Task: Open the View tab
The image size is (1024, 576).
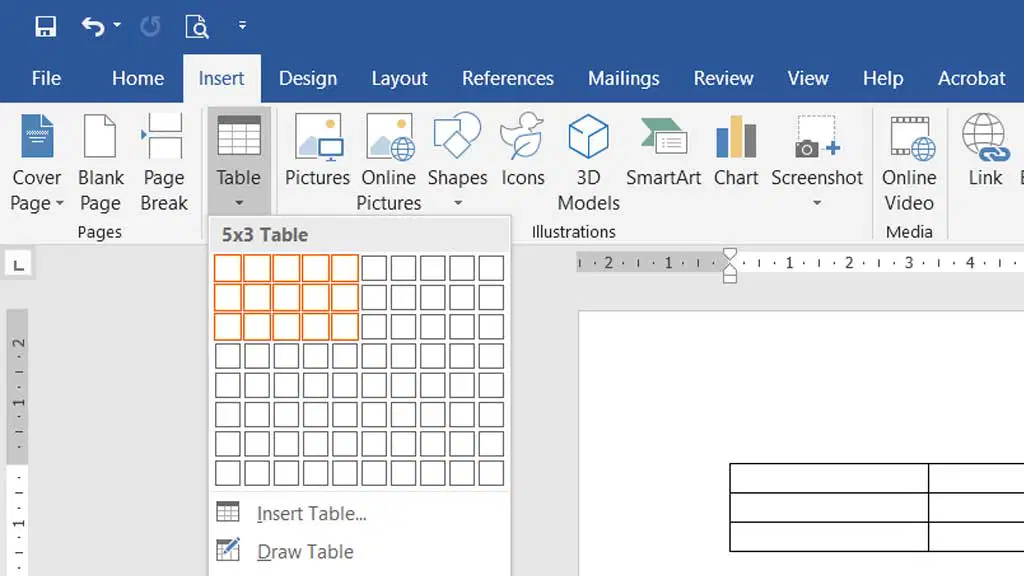Action: [808, 78]
